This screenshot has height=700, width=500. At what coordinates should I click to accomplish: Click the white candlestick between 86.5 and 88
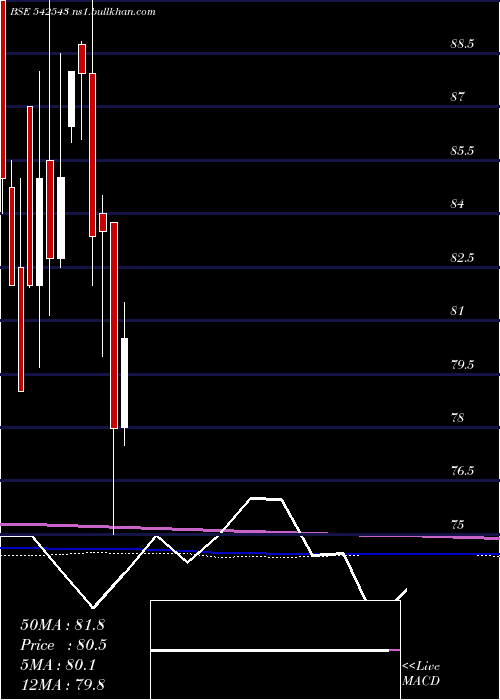71,99
